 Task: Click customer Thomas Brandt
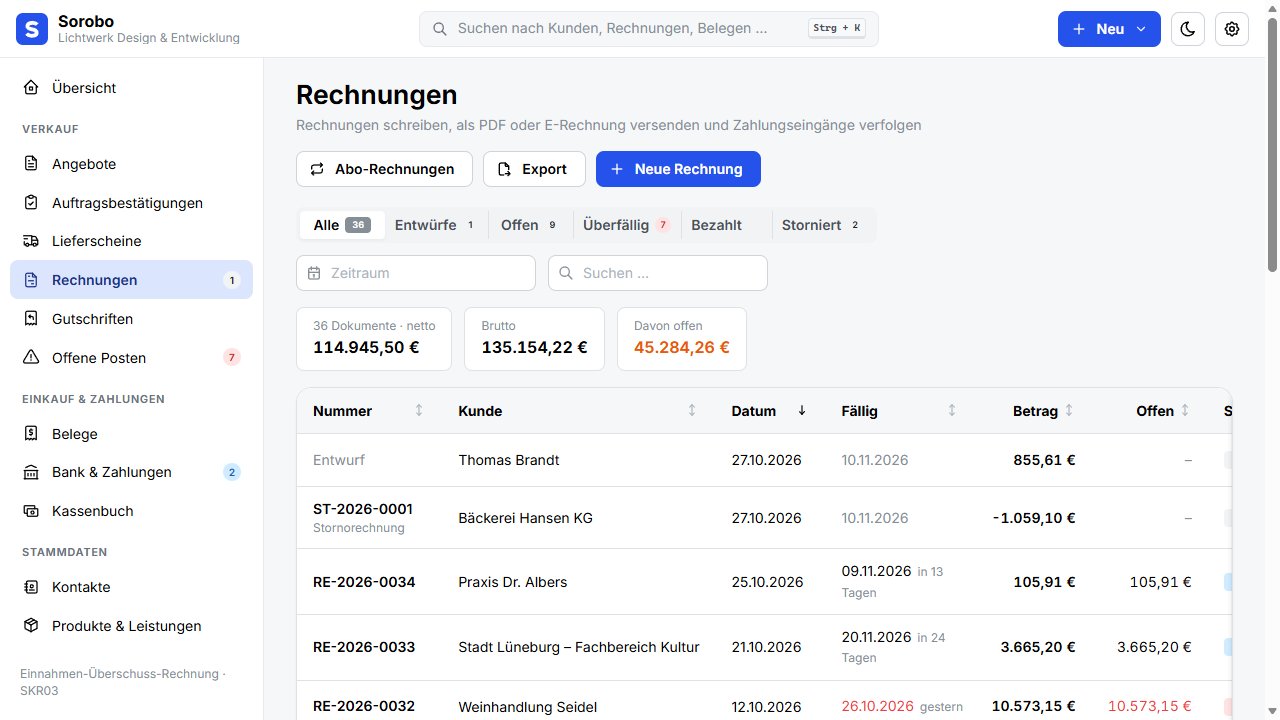coord(509,460)
